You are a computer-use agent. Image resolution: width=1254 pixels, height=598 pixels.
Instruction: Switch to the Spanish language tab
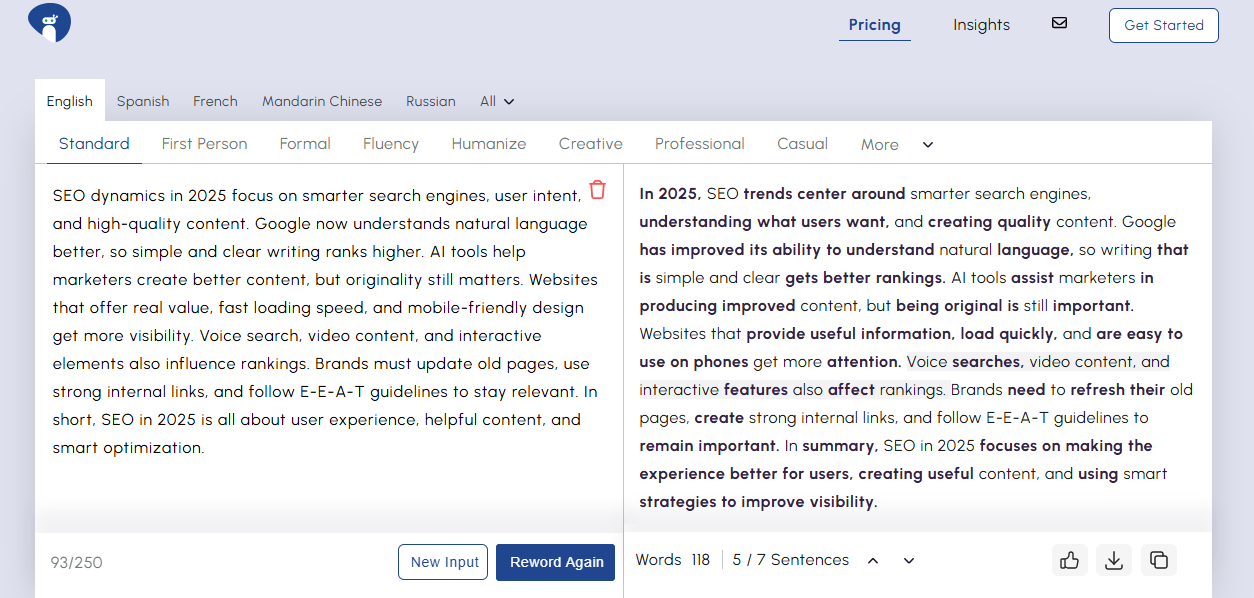point(143,101)
